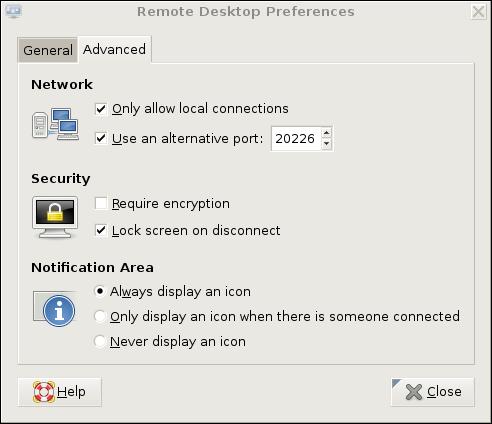This screenshot has width=492, height=424.
Task: Increase port number with up arrow
Action: coord(326,133)
